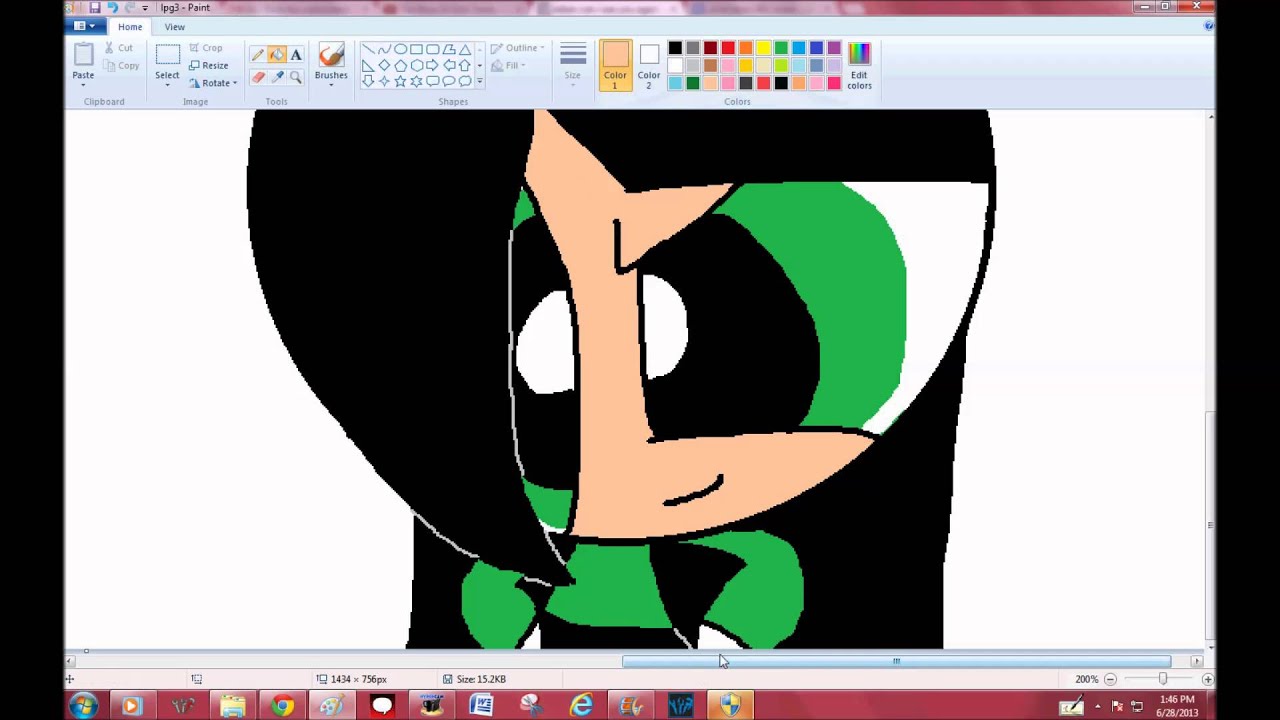Pick the purple color swatch

[x=834, y=48]
